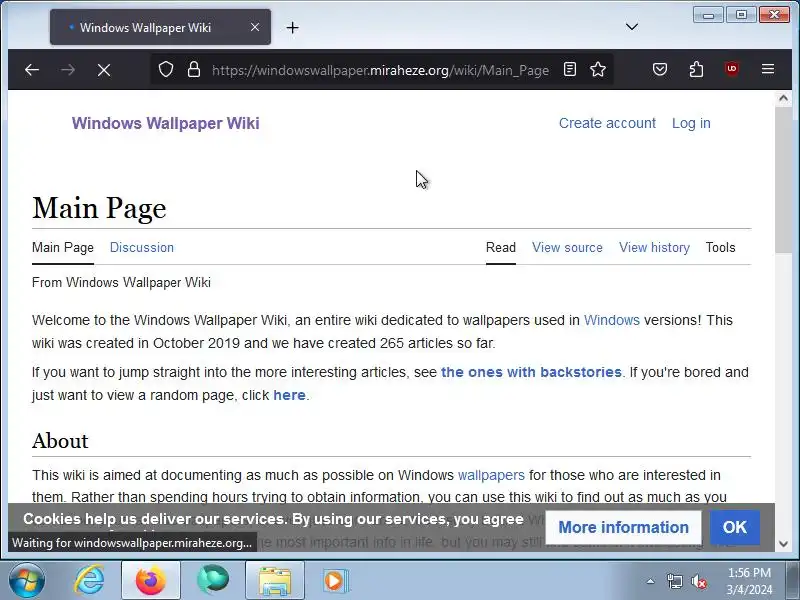Save page to Pocket icon
The width and height of the screenshot is (800, 600).
(x=660, y=69)
